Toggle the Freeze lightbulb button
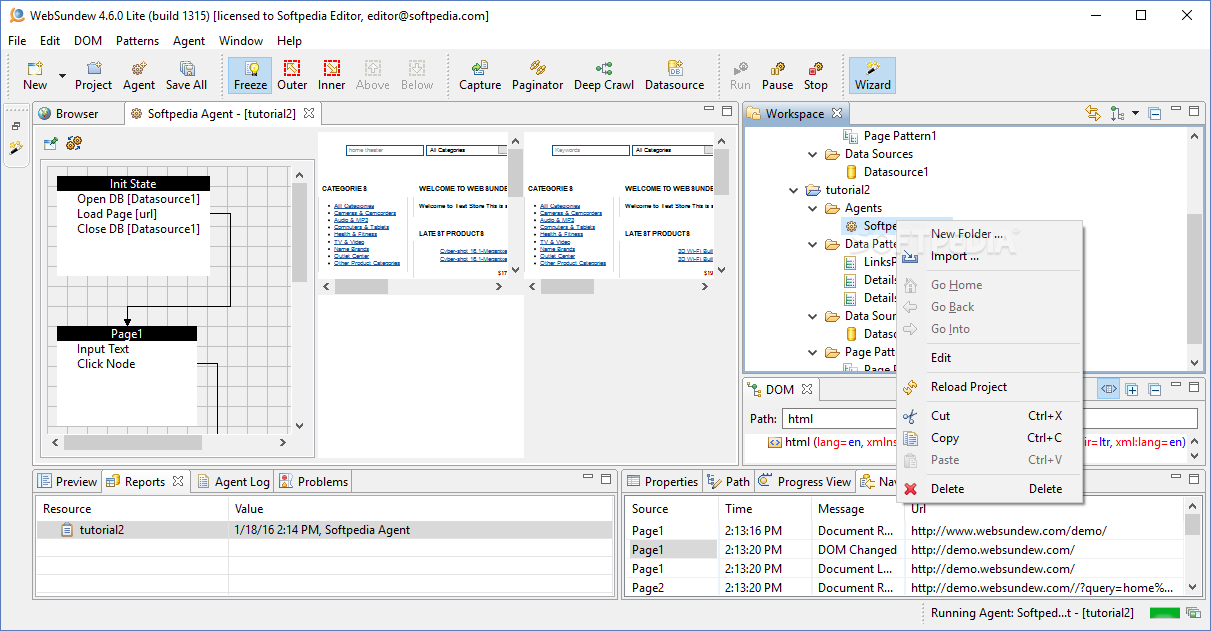This screenshot has width=1211, height=631. point(250,76)
